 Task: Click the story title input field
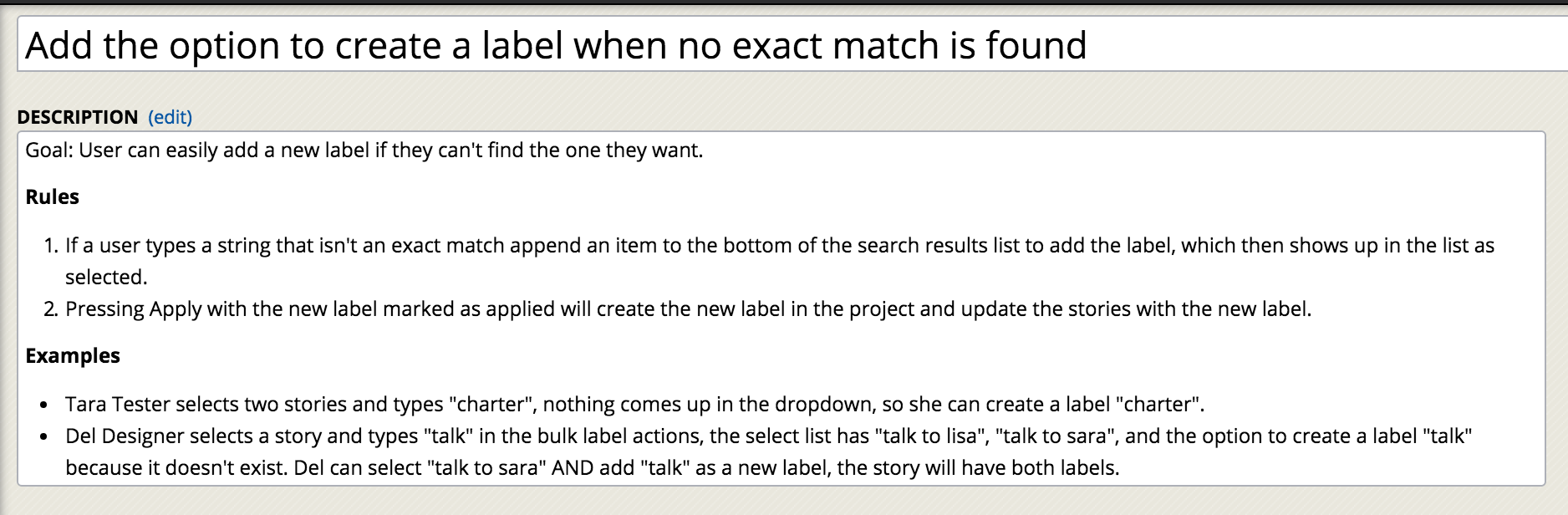792,44
